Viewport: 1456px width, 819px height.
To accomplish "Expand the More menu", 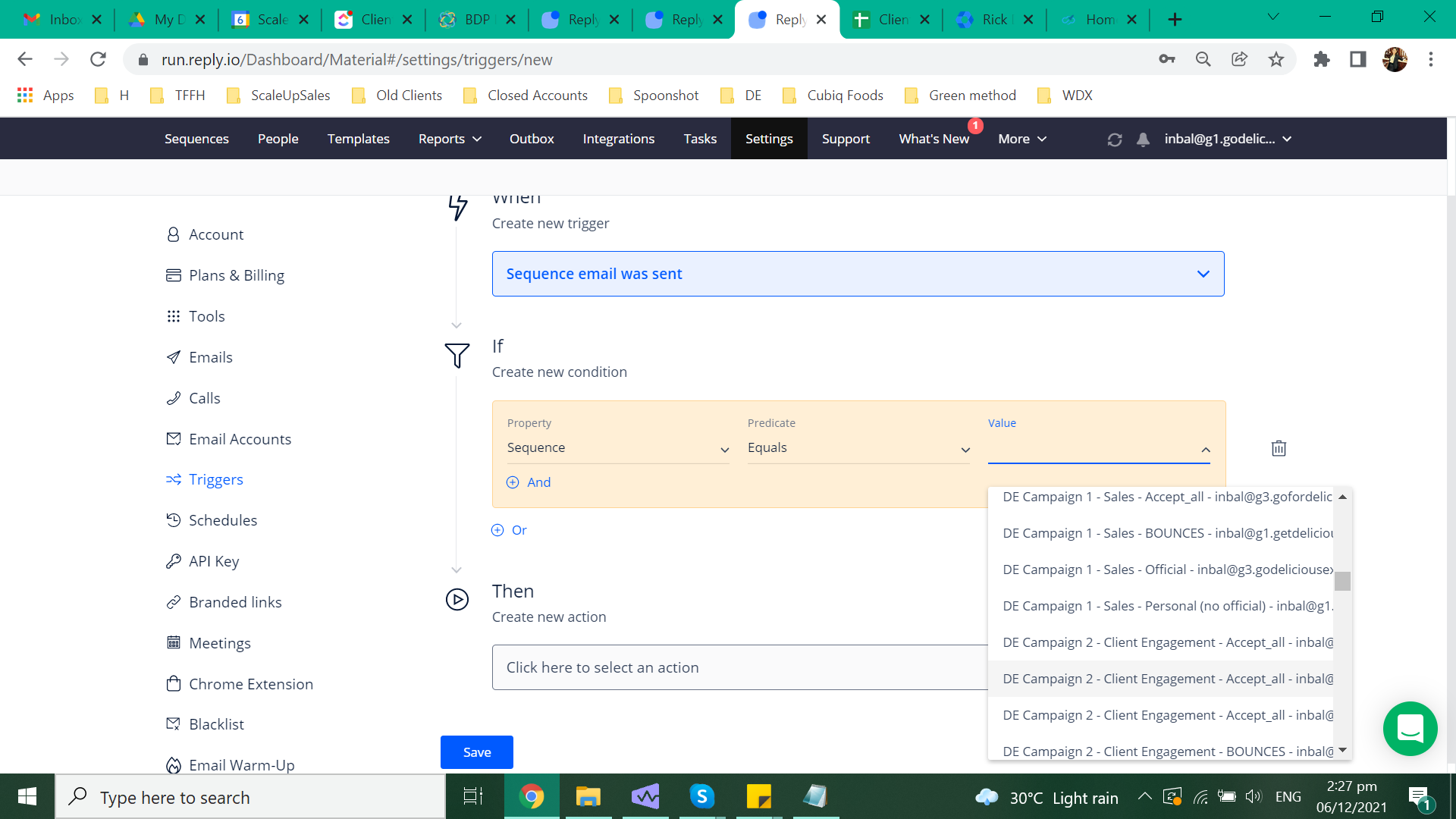I will (x=1022, y=139).
